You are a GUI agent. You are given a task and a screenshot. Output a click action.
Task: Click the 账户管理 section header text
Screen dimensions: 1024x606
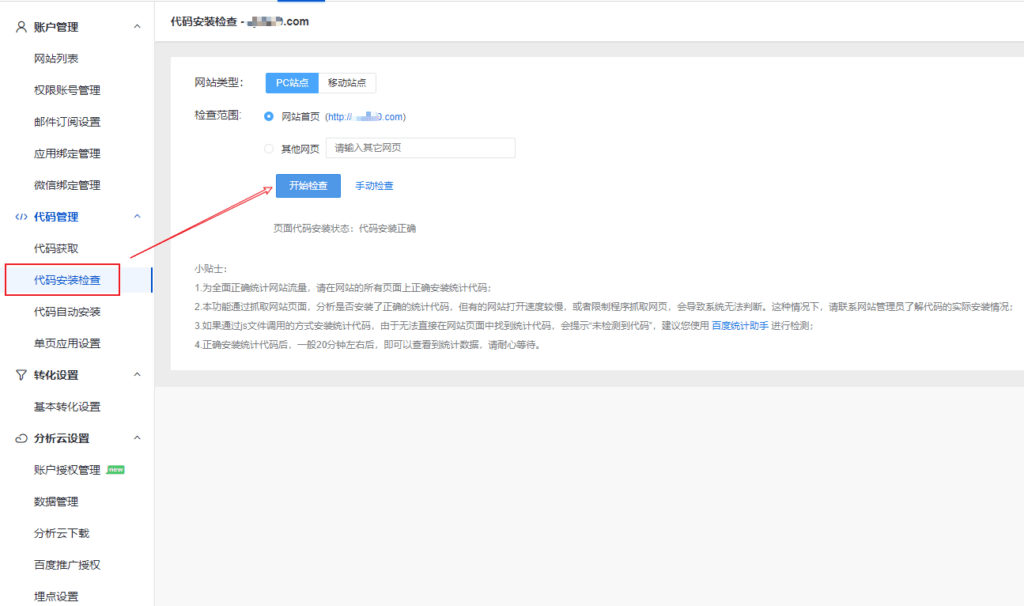56,27
